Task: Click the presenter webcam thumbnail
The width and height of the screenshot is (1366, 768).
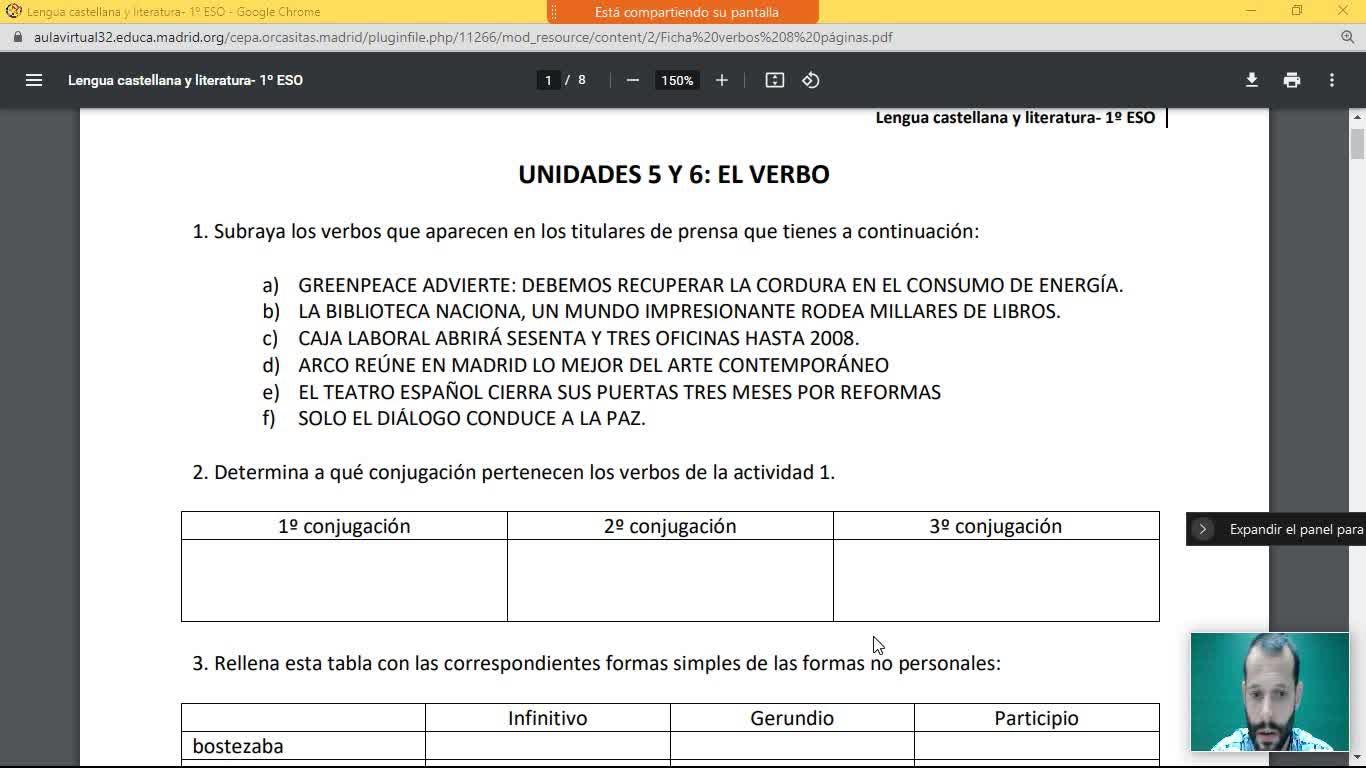Action: point(1269,691)
